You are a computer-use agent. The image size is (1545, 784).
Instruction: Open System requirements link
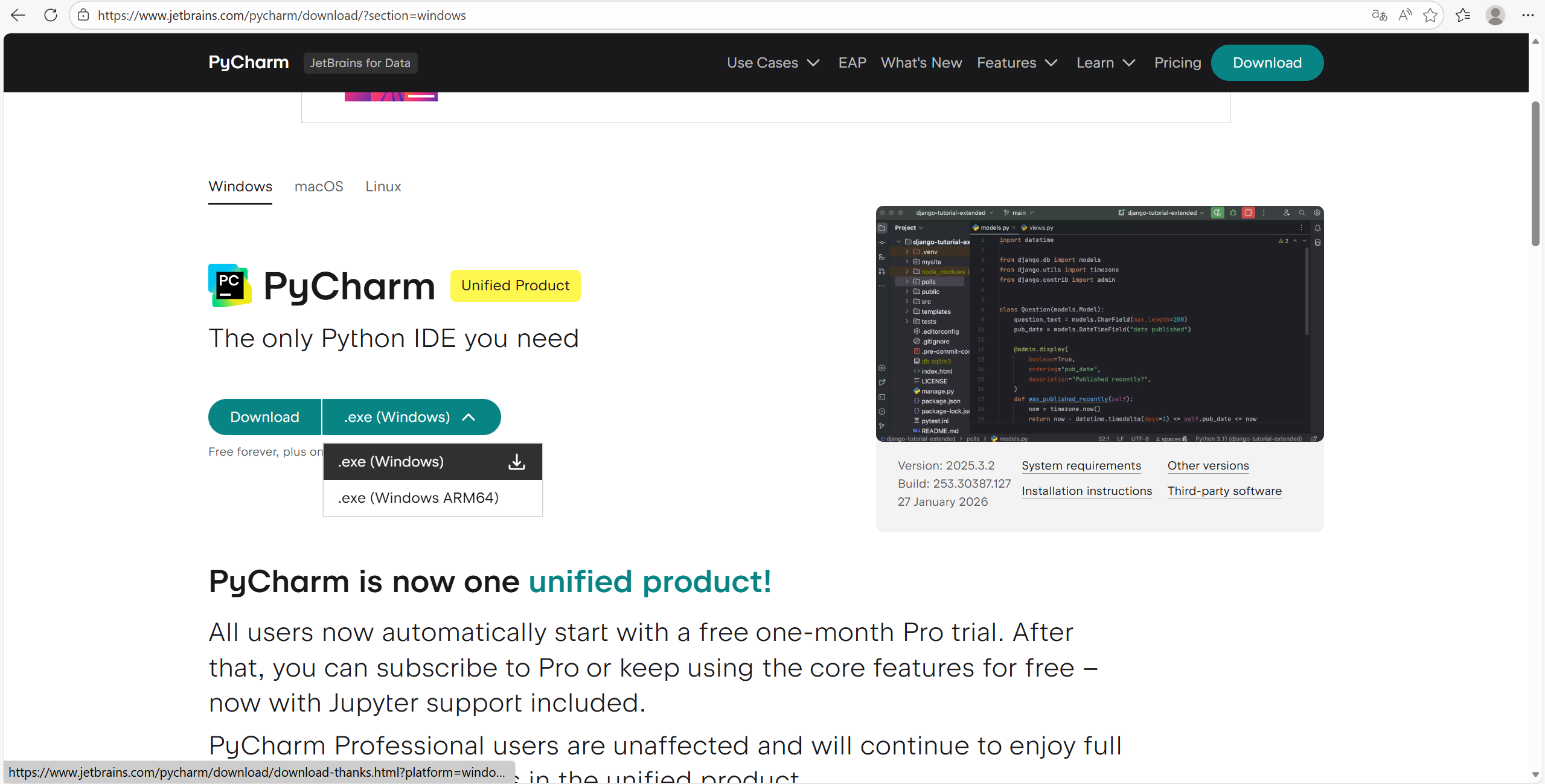click(x=1081, y=466)
